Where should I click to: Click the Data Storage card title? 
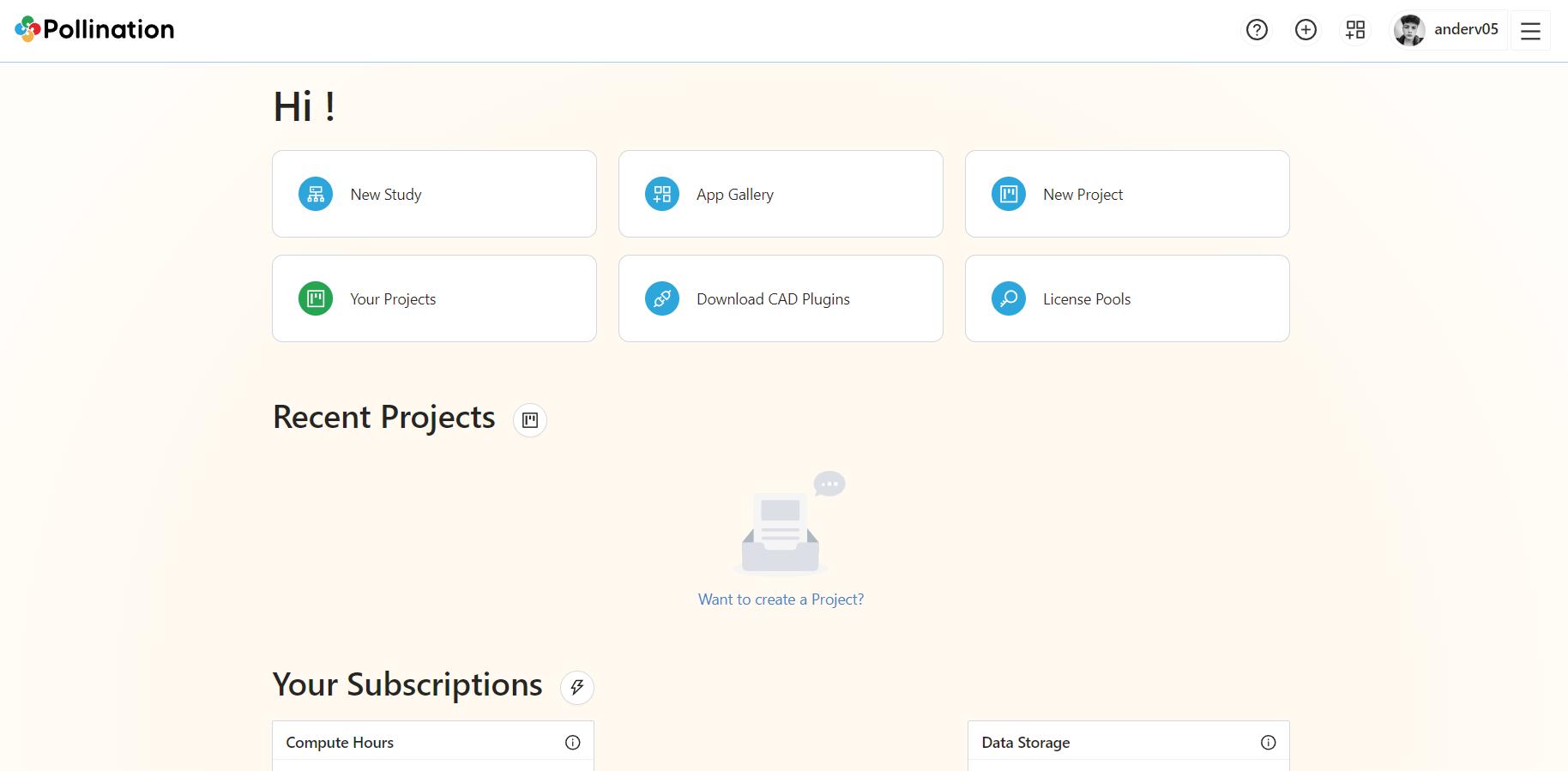pos(1026,743)
